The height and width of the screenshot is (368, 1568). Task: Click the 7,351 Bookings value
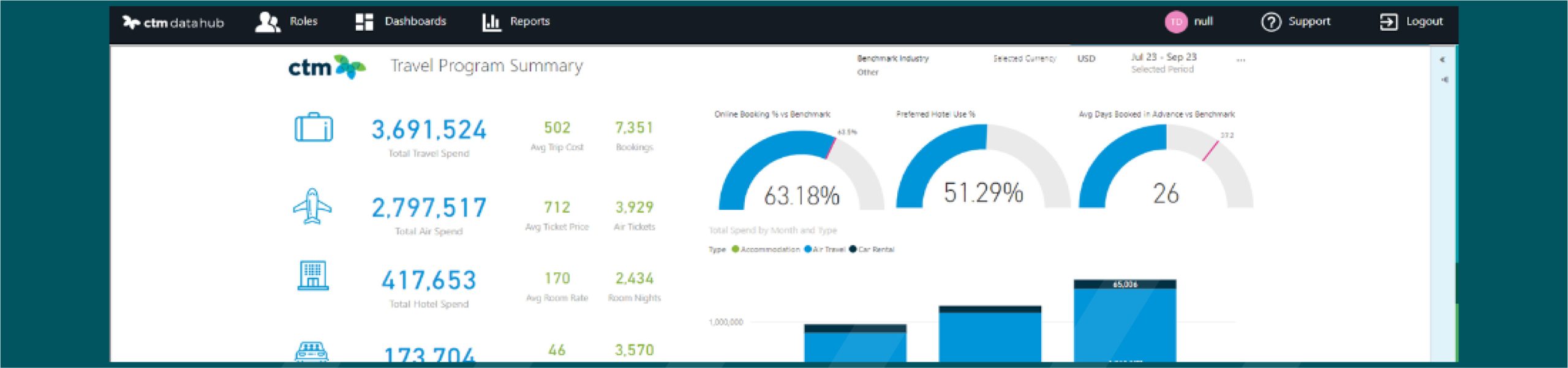pos(635,128)
